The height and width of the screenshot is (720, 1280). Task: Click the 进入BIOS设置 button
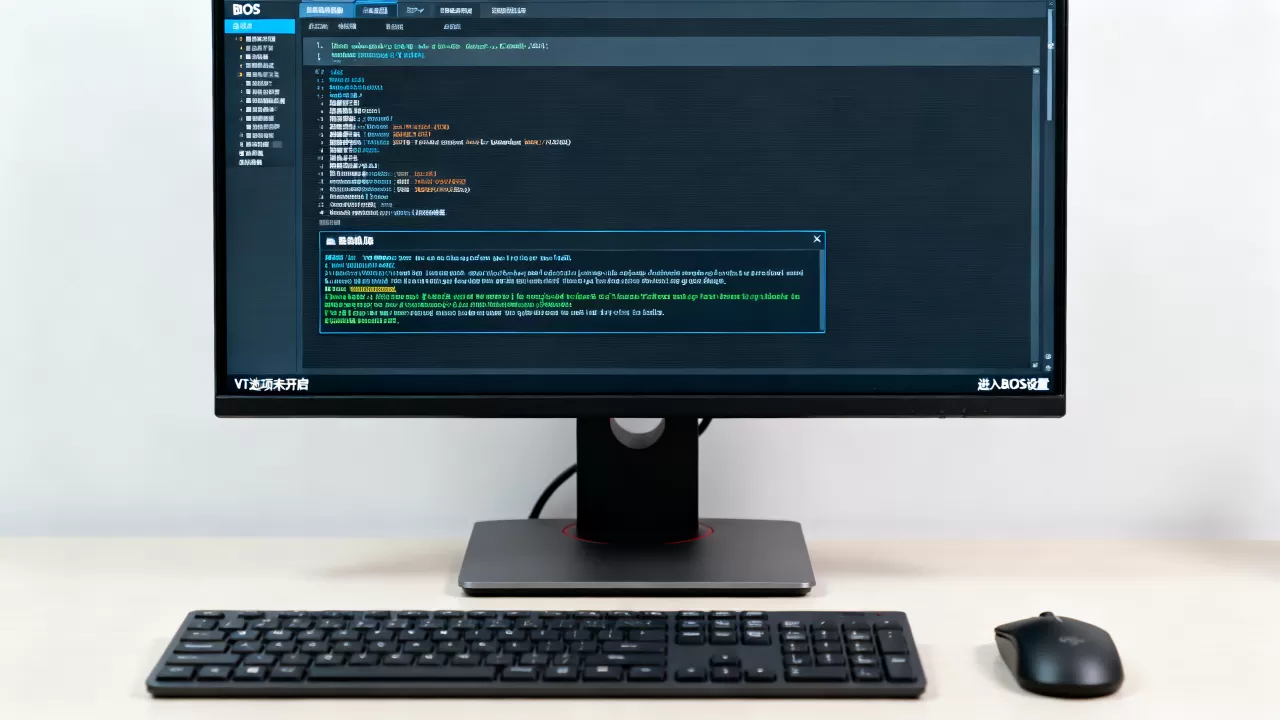click(1013, 384)
